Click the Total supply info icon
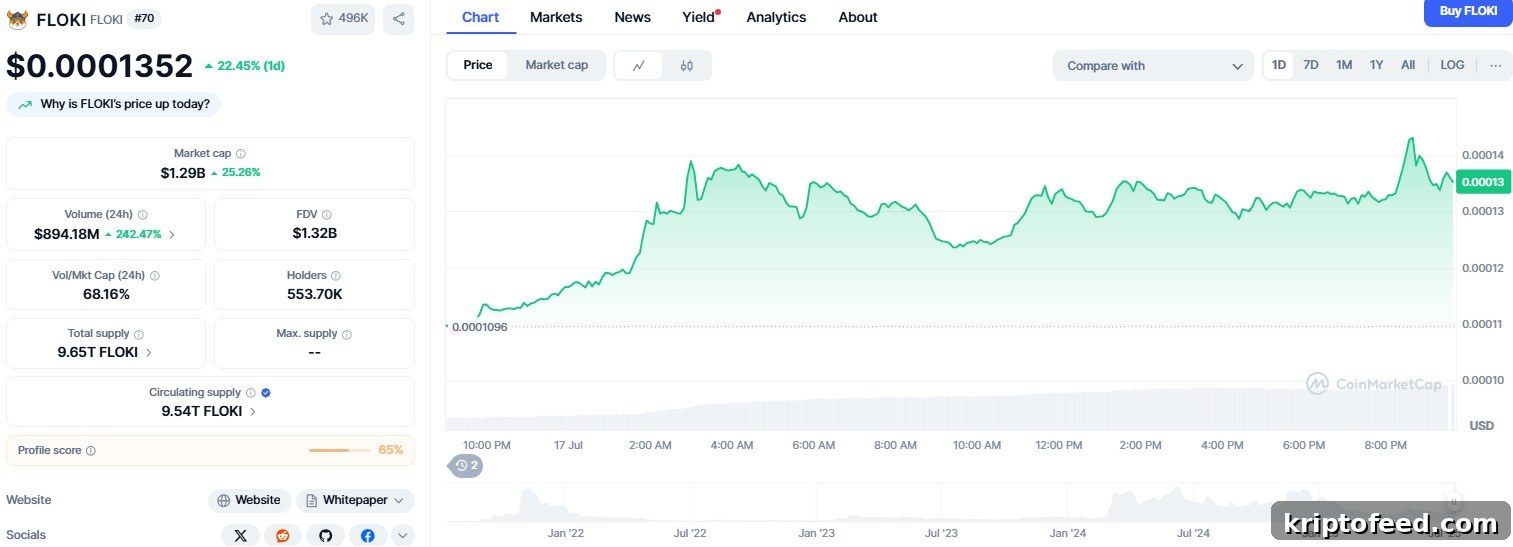 [x=139, y=334]
